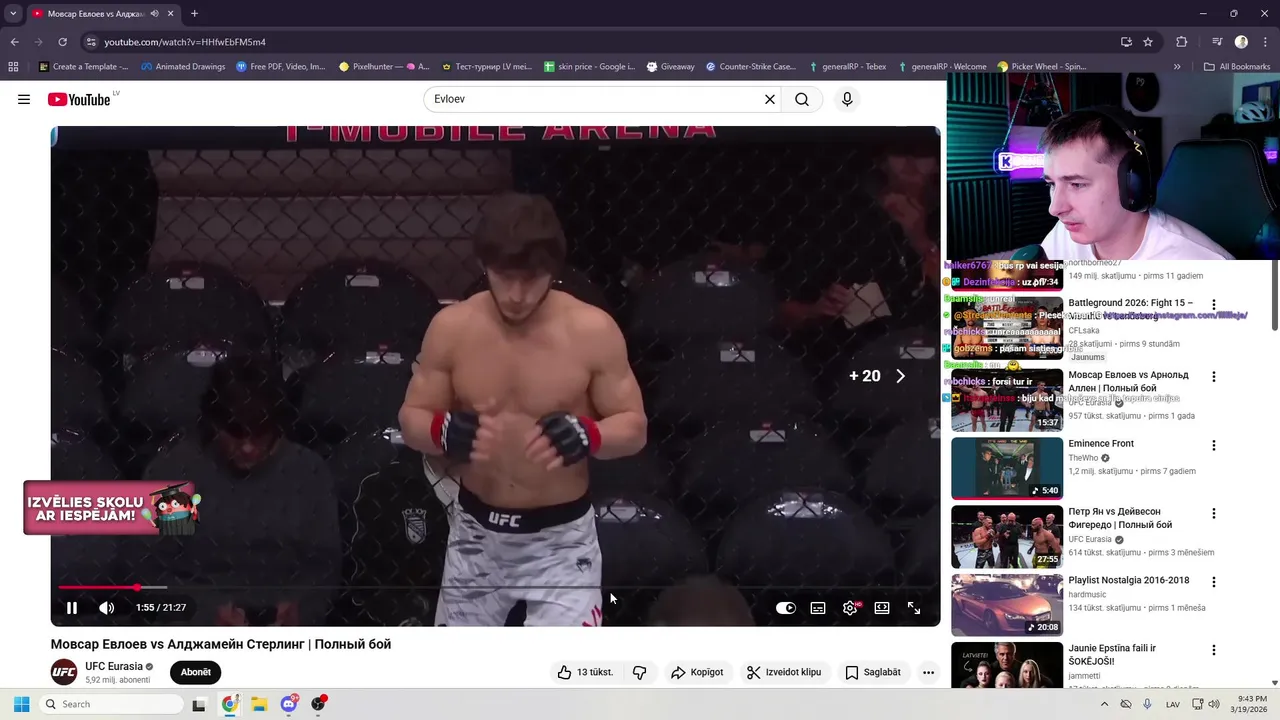
Task: Open the All Bookmarks folder
Action: (x=1237, y=67)
